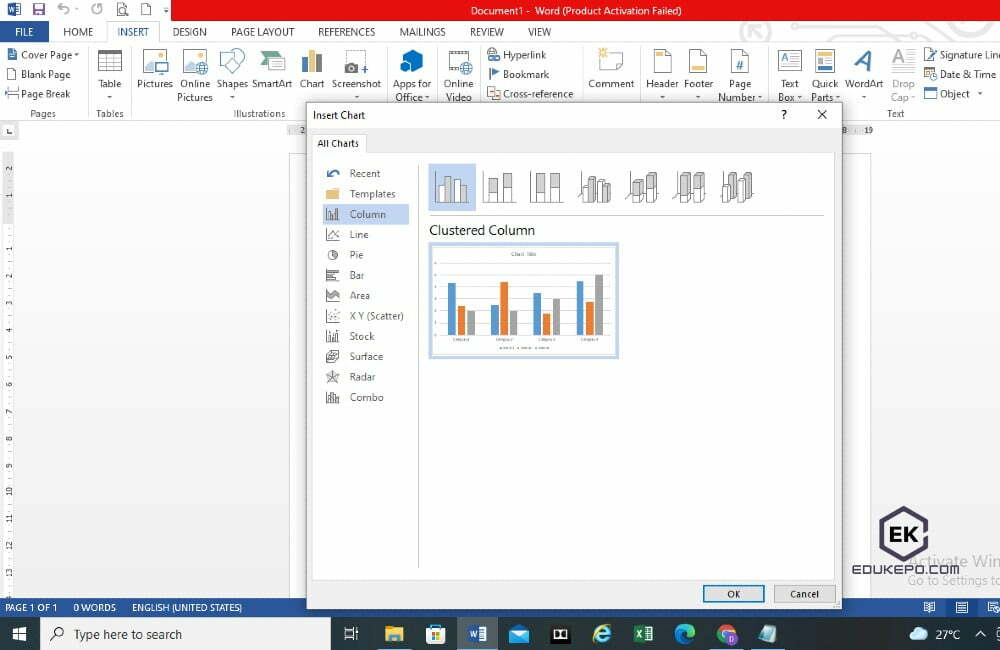The height and width of the screenshot is (650, 1000).
Task: Open the REFERENCES ribbon tab
Action: click(346, 32)
